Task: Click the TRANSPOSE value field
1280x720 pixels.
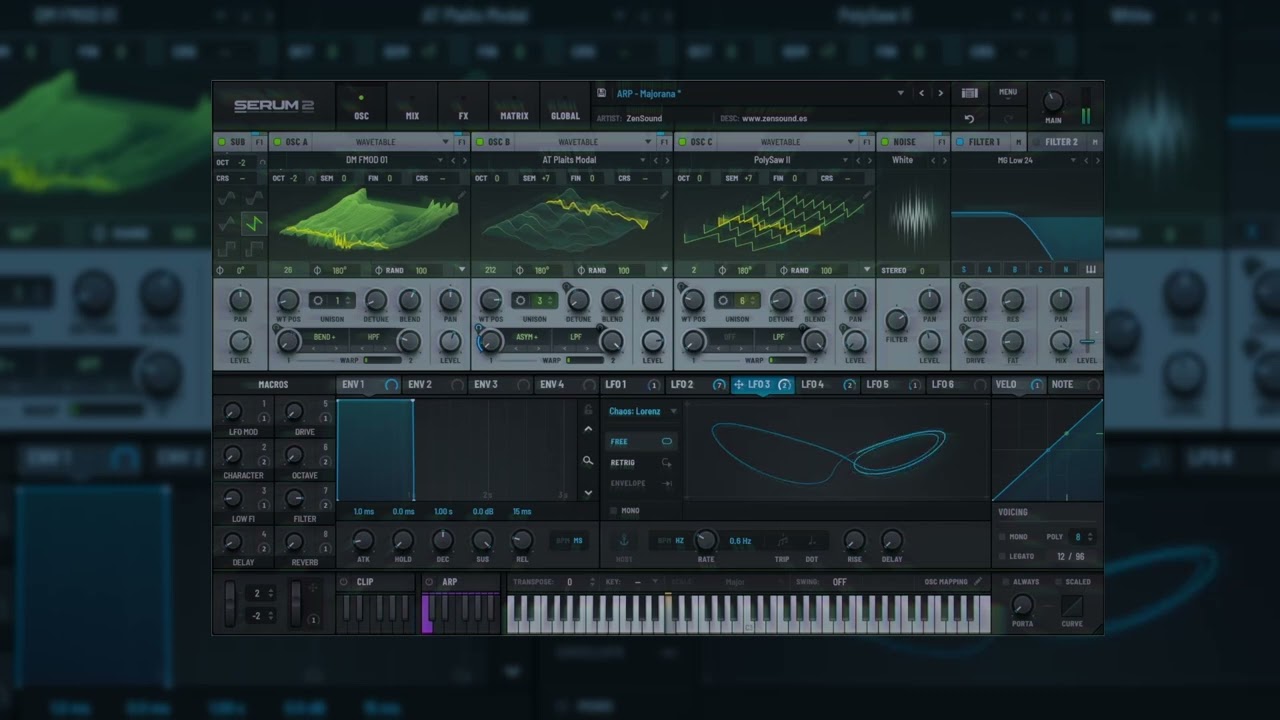Action: 568,582
